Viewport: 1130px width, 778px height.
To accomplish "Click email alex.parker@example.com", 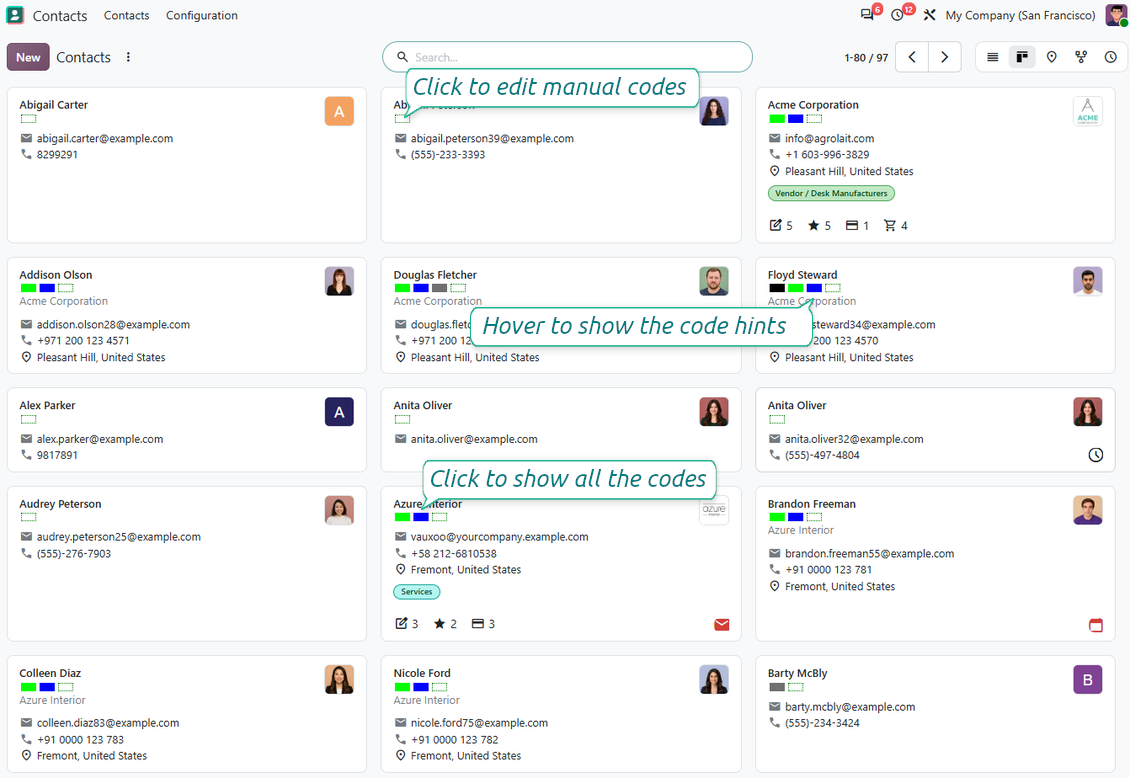I will tap(99, 439).
